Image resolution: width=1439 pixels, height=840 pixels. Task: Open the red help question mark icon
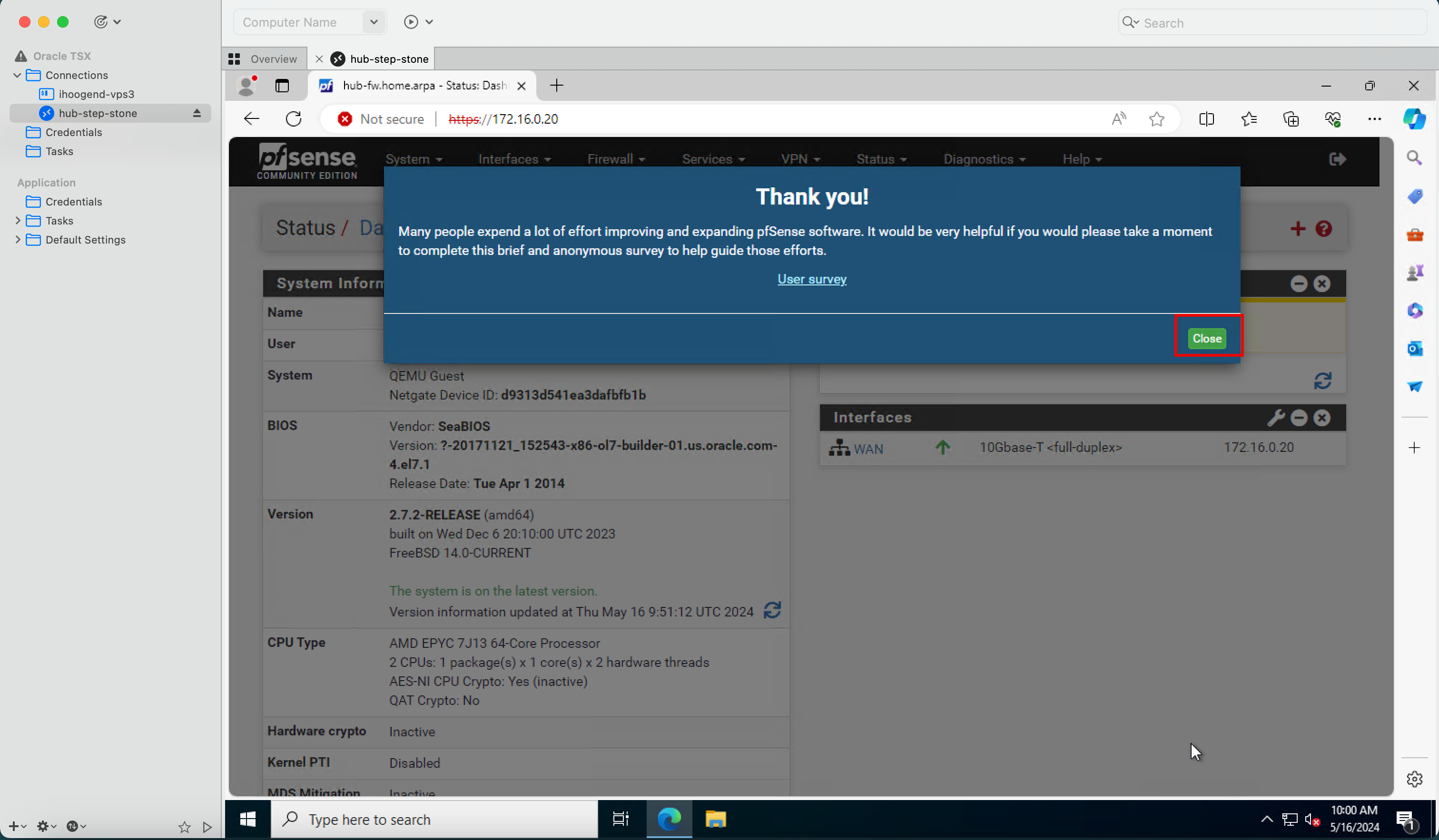coord(1323,229)
